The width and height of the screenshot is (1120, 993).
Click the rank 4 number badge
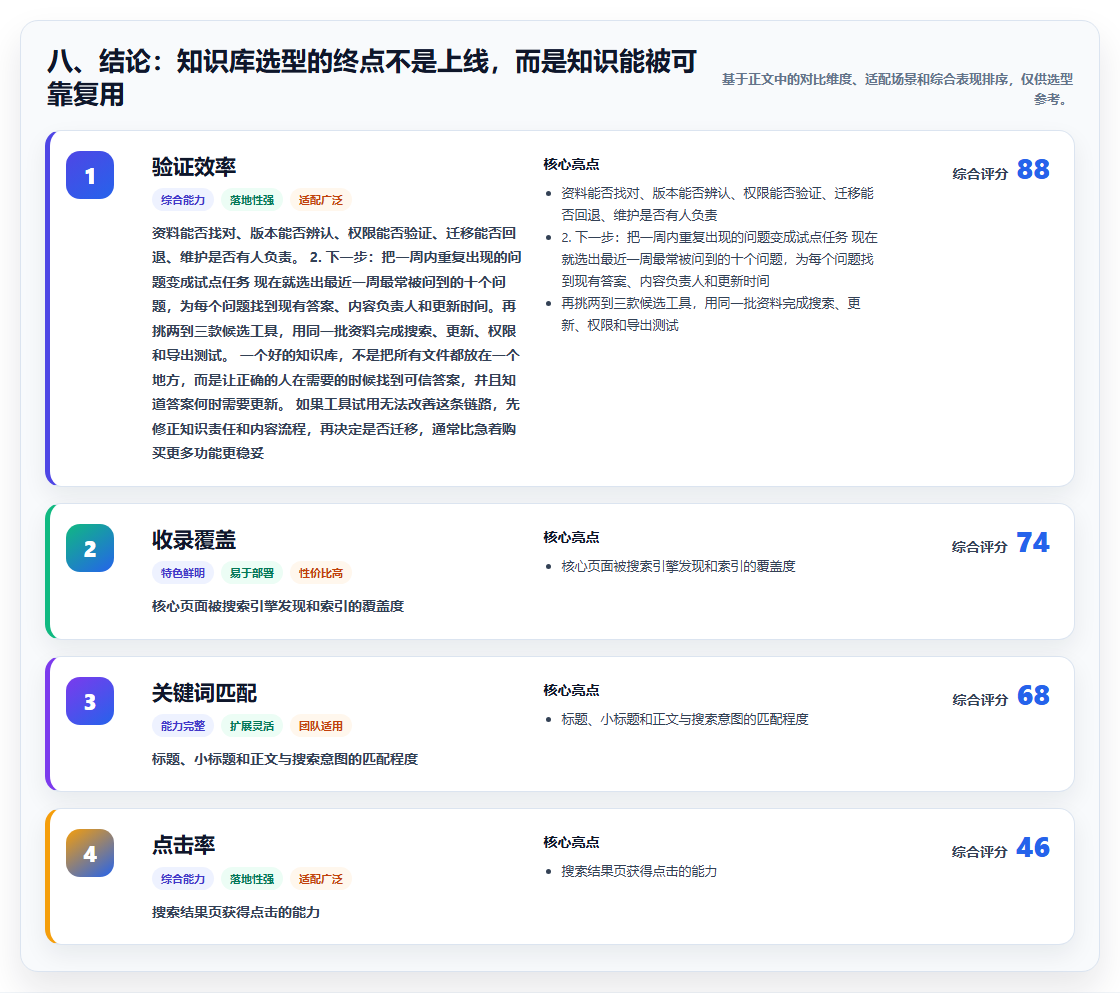pyautogui.click(x=90, y=853)
